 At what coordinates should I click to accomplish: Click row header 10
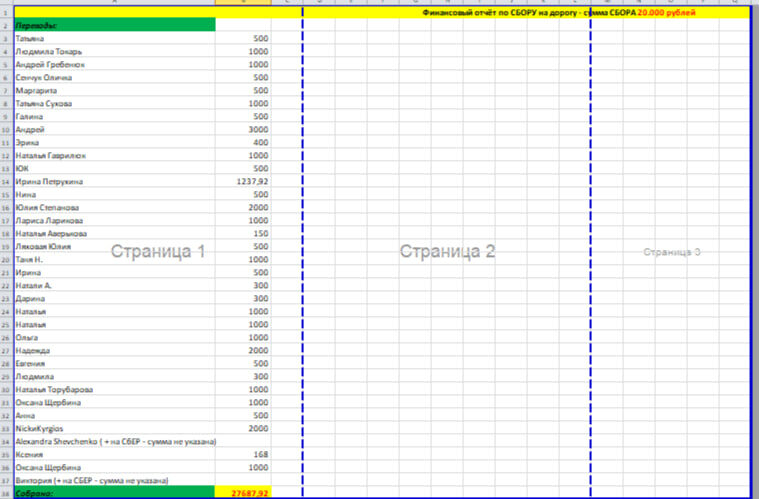click(6, 129)
